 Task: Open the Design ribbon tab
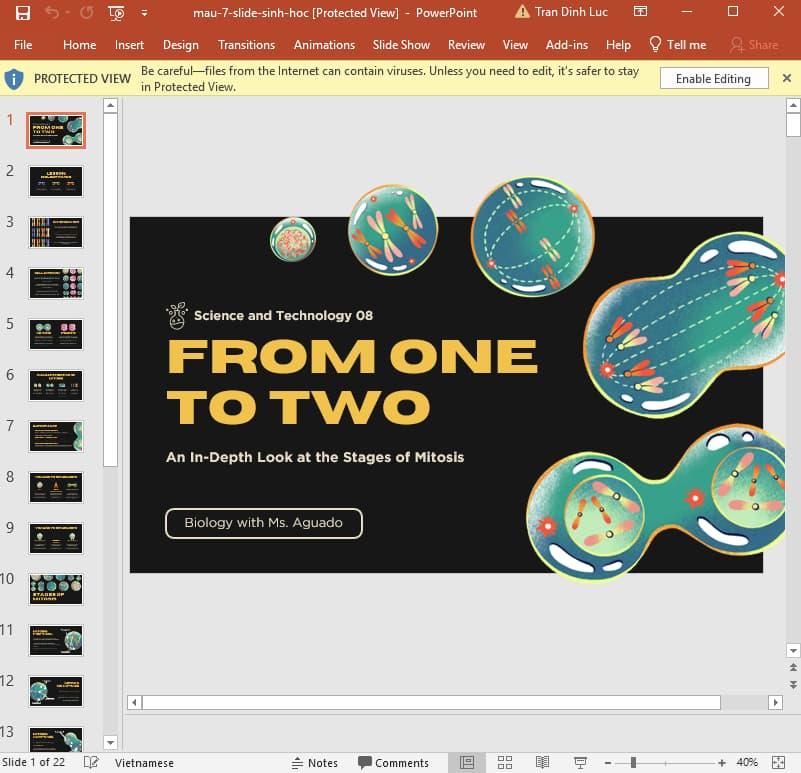181,45
